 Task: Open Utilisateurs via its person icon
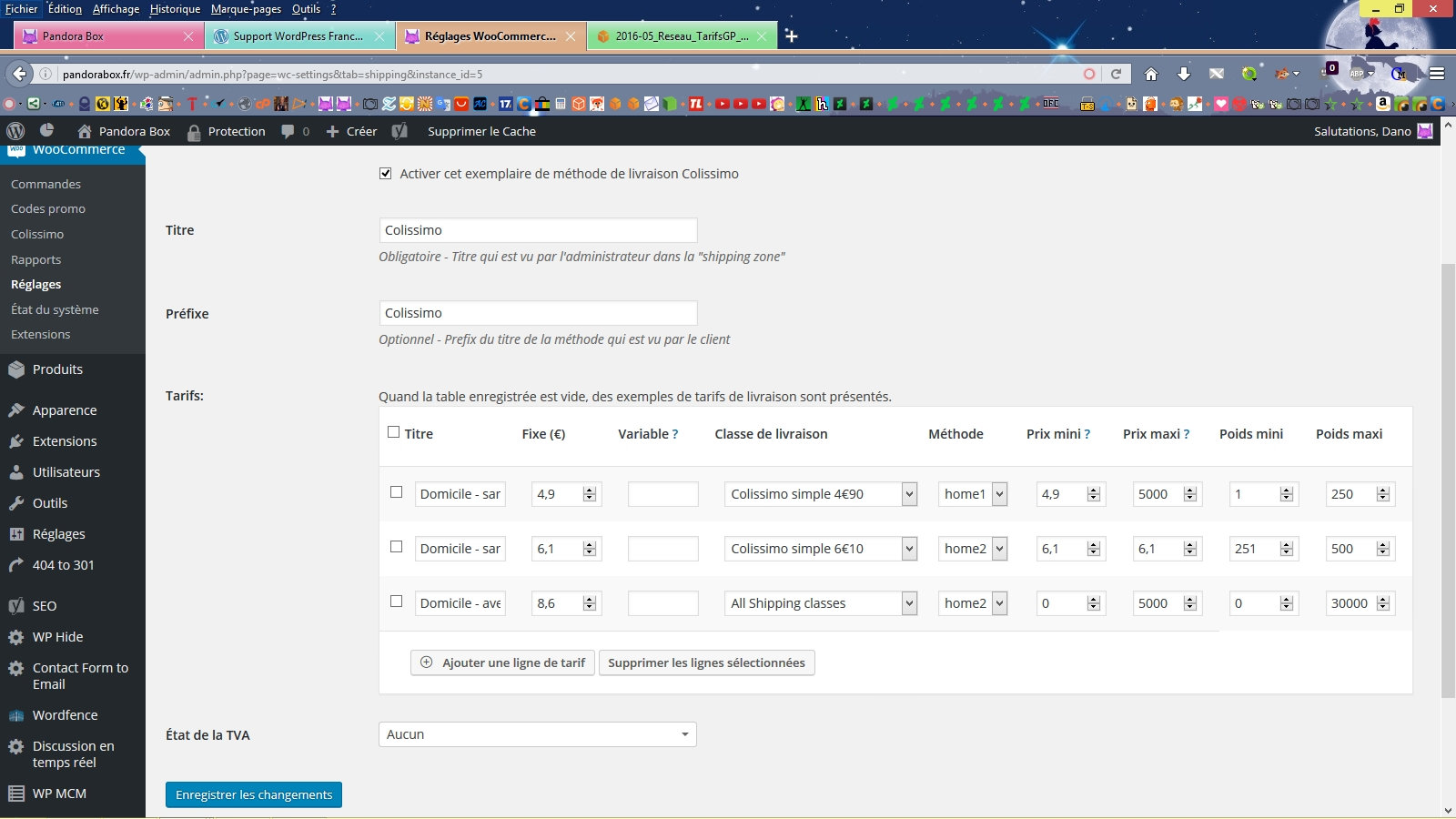pos(16,472)
